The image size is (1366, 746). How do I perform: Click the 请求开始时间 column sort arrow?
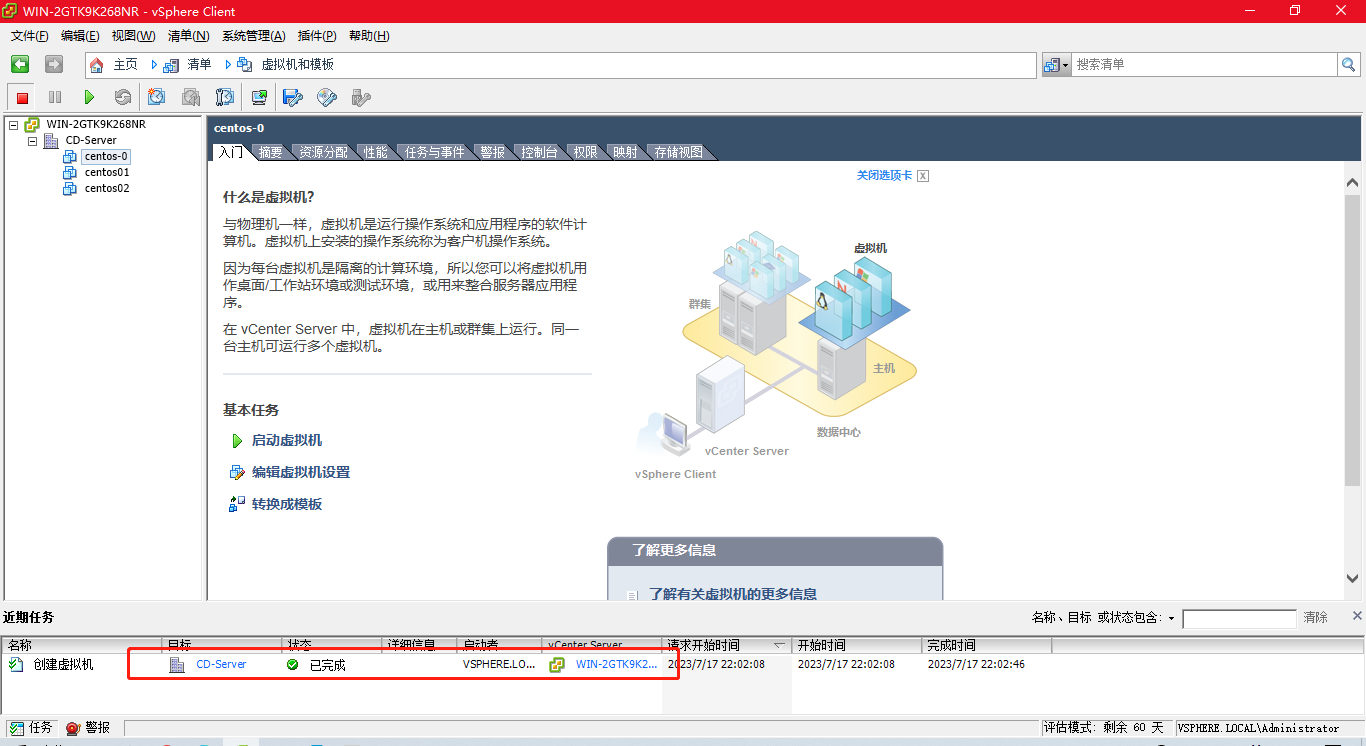click(x=779, y=645)
